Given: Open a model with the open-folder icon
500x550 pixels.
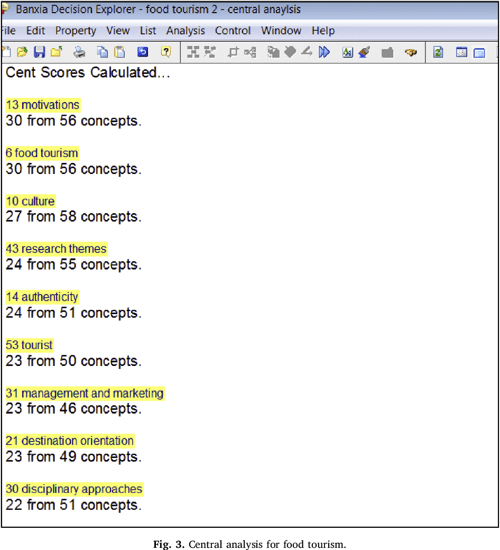Looking at the screenshot, I should [22, 52].
